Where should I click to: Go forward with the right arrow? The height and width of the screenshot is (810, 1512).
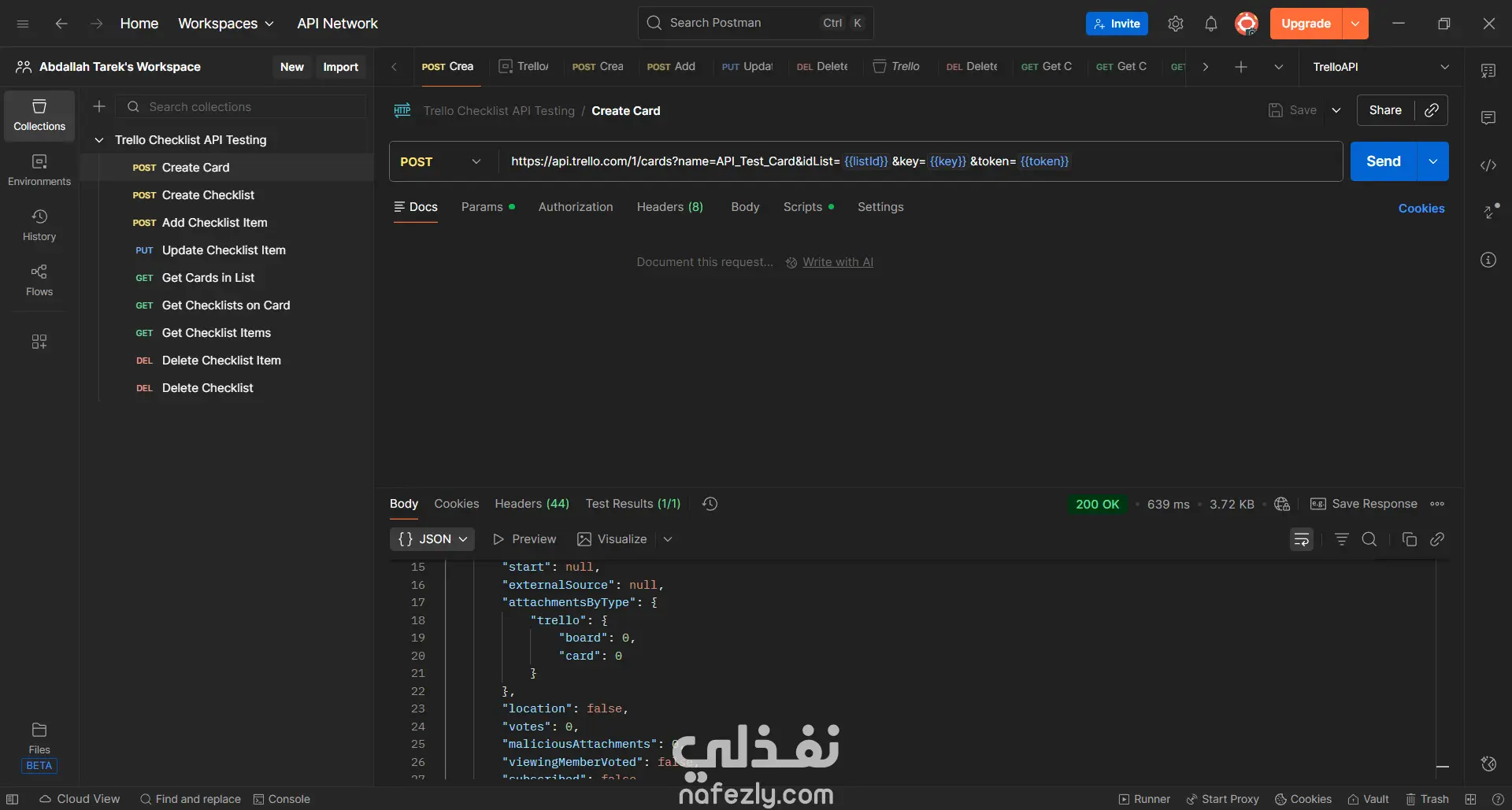click(96, 24)
